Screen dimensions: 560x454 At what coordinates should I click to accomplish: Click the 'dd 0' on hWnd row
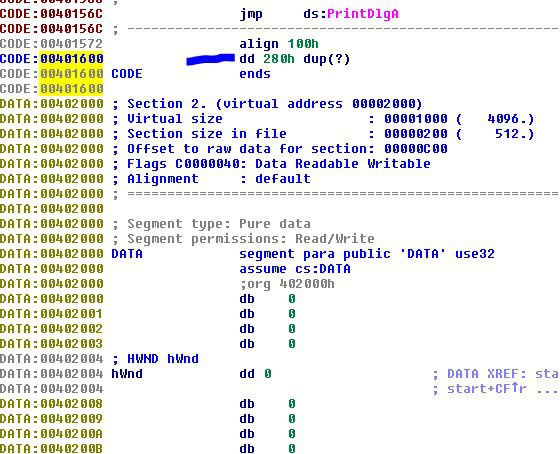(255, 374)
